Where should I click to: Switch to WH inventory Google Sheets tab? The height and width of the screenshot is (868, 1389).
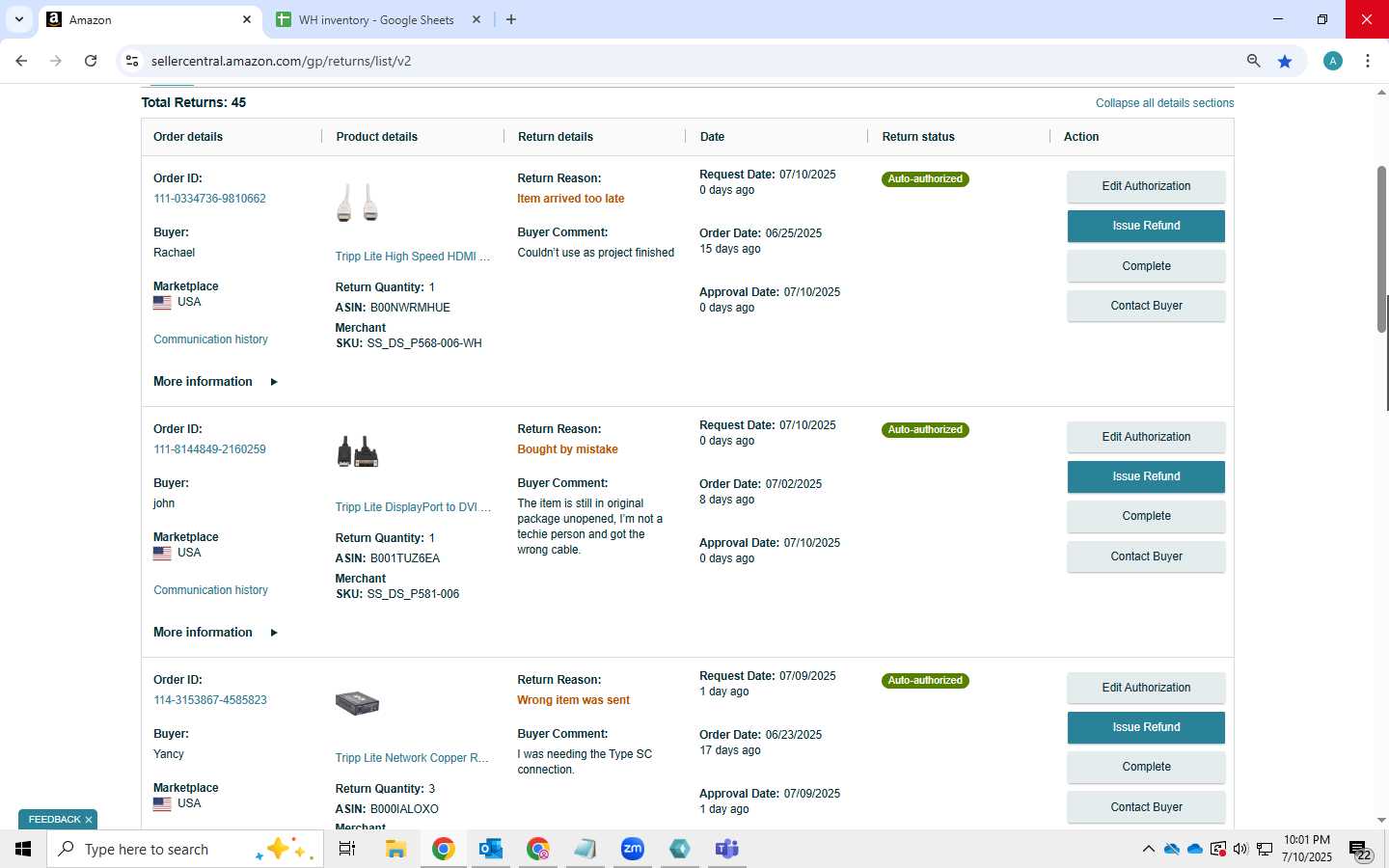click(x=378, y=19)
